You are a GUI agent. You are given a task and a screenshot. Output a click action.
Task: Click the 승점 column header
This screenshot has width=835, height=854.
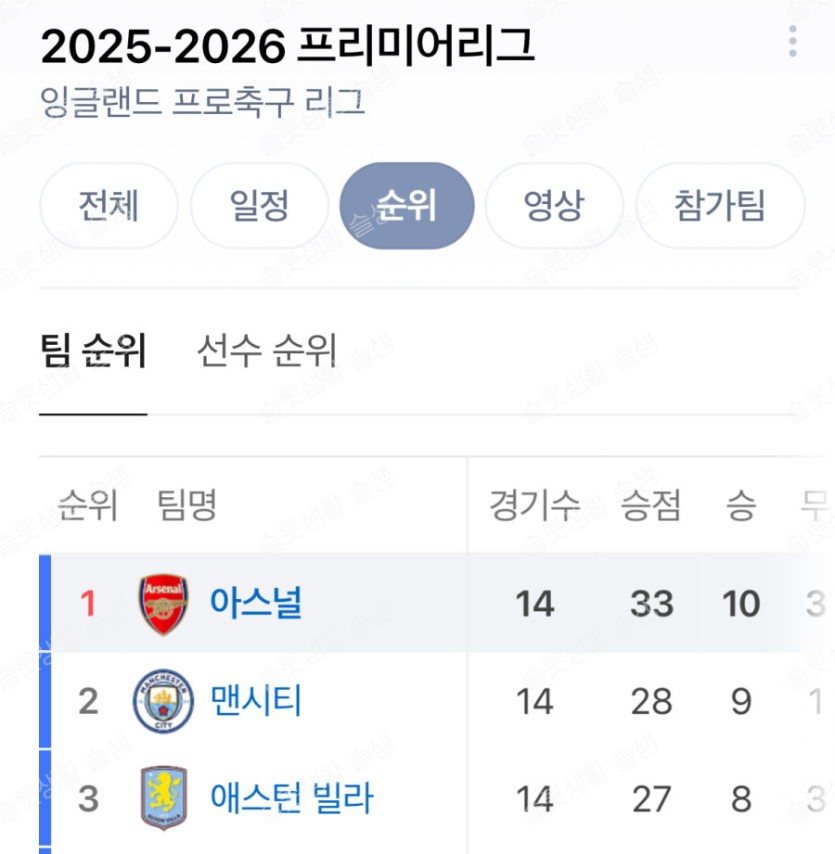tap(651, 506)
